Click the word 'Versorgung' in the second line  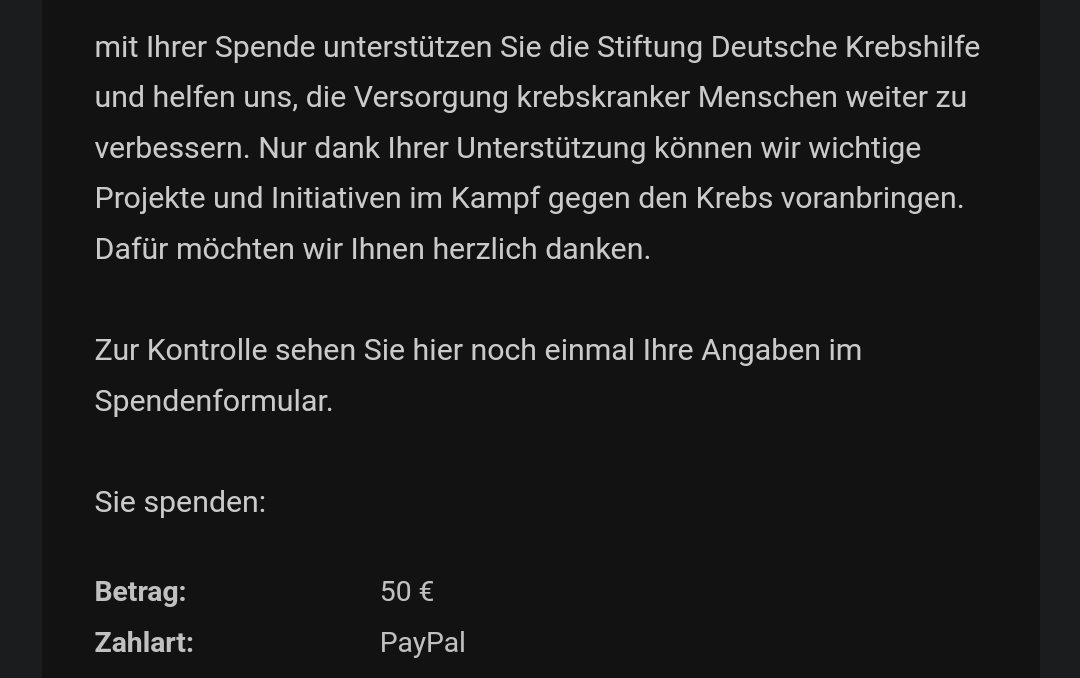pos(431,97)
